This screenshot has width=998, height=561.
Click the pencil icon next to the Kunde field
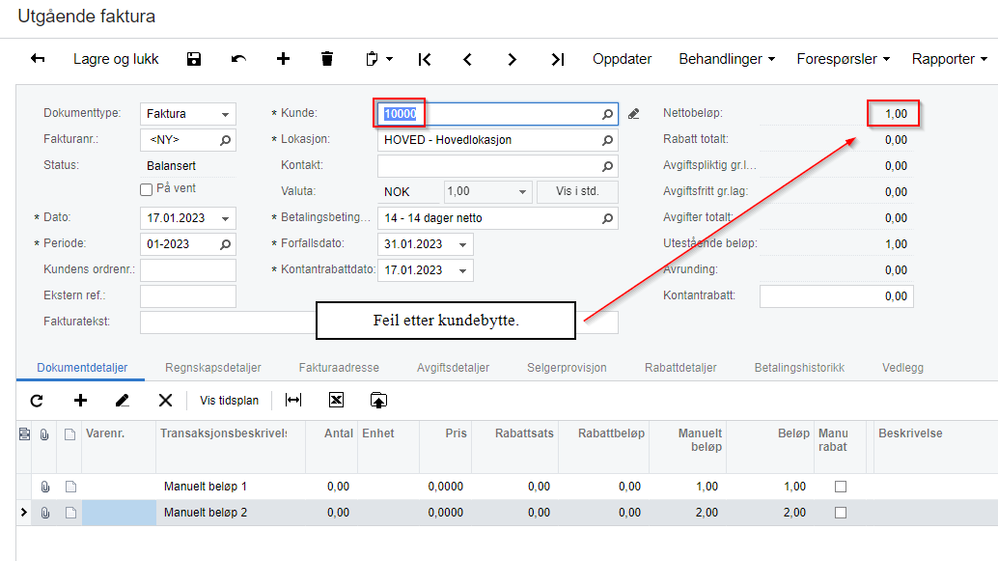(x=633, y=114)
